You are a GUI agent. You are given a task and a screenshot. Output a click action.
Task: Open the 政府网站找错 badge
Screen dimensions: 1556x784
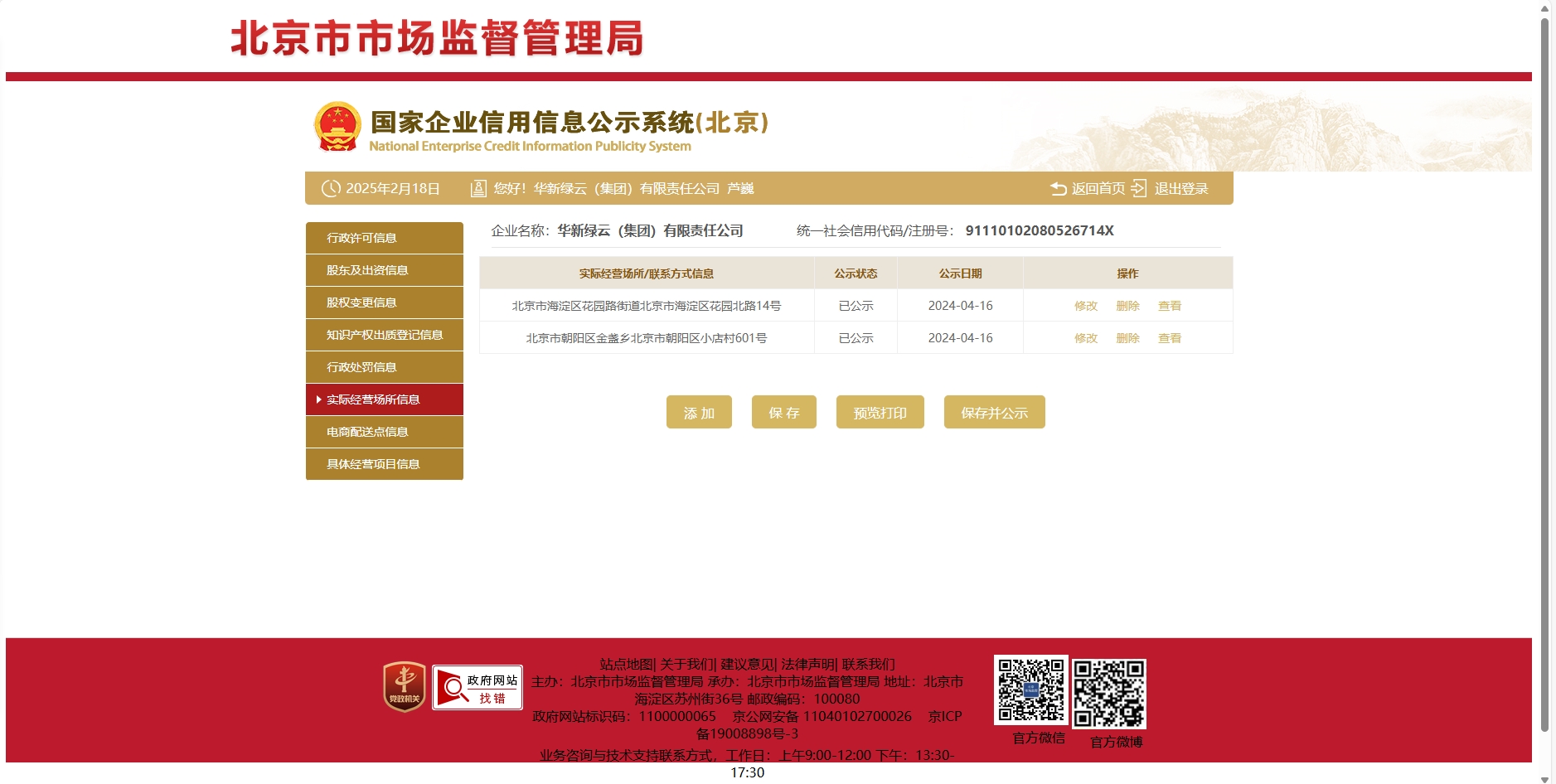click(x=477, y=687)
